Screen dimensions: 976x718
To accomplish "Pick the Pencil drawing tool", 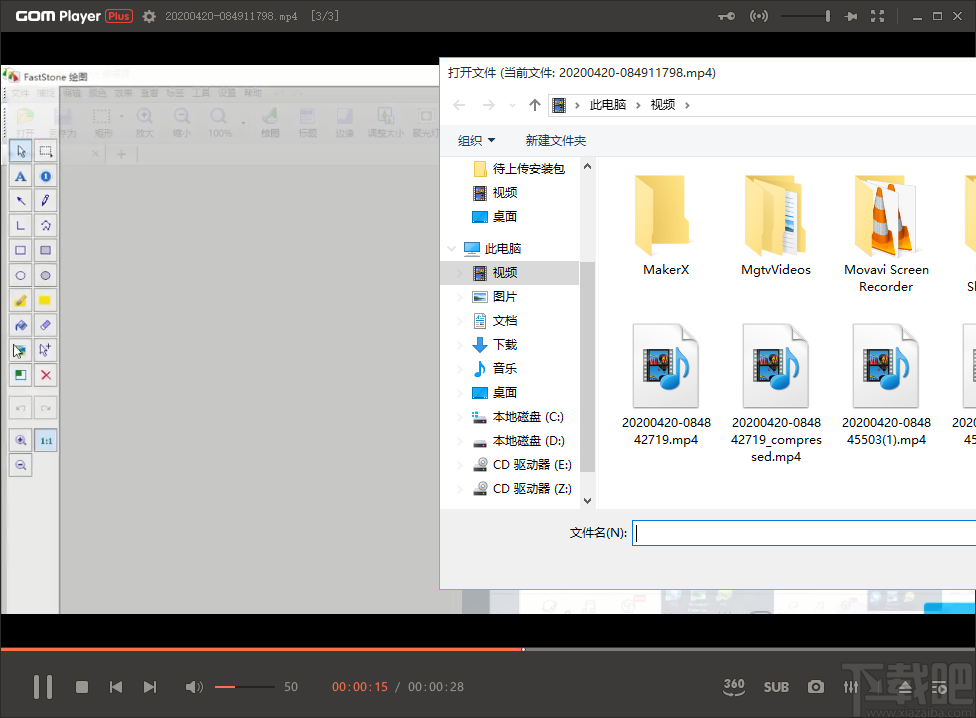I will (x=45, y=200).
